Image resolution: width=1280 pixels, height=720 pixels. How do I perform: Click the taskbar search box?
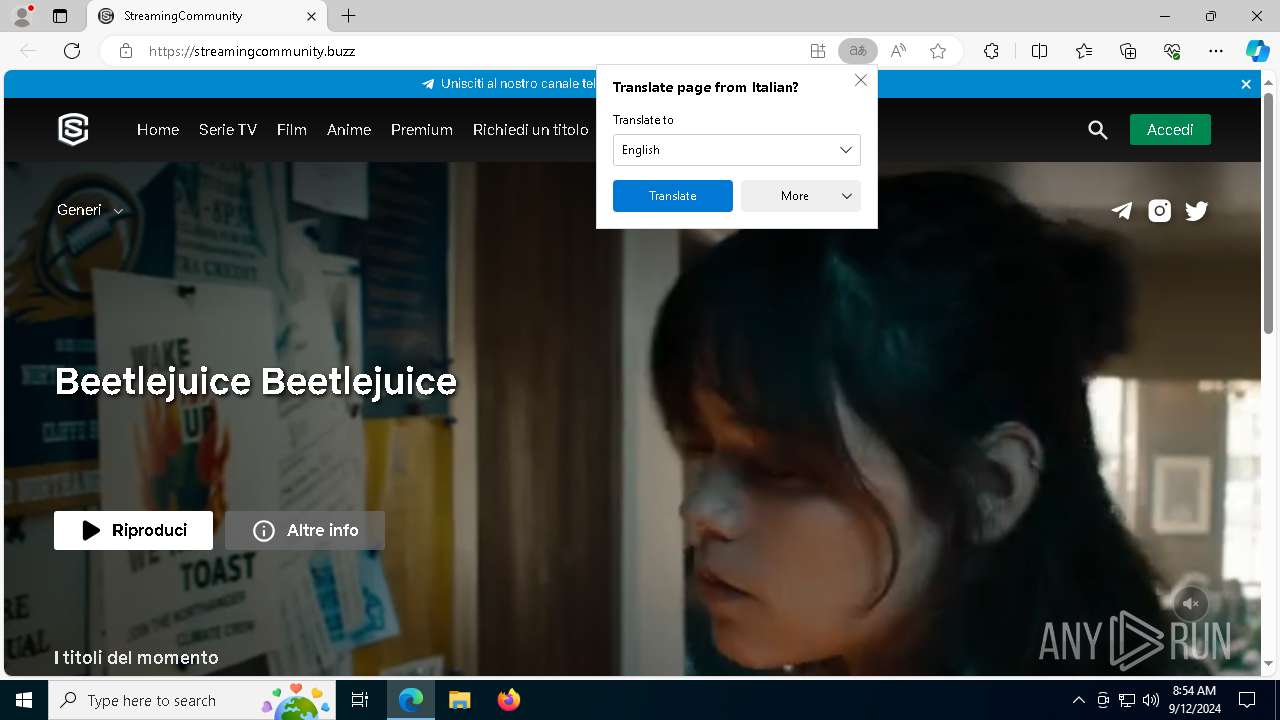(192, 700)
